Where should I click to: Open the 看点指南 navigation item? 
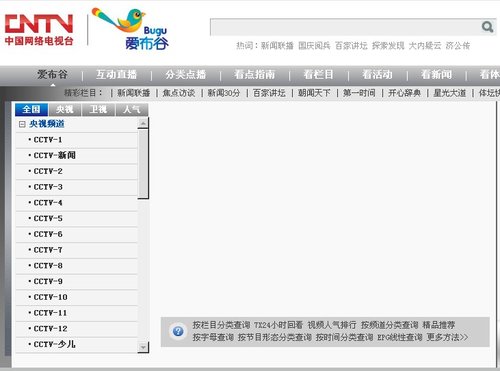(254, 74)
